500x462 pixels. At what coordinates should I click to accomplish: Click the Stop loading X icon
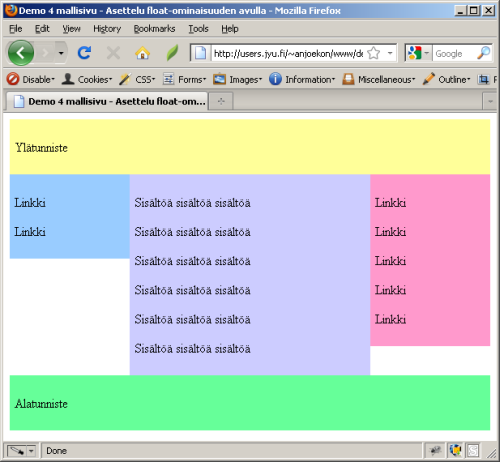point(113,53)
